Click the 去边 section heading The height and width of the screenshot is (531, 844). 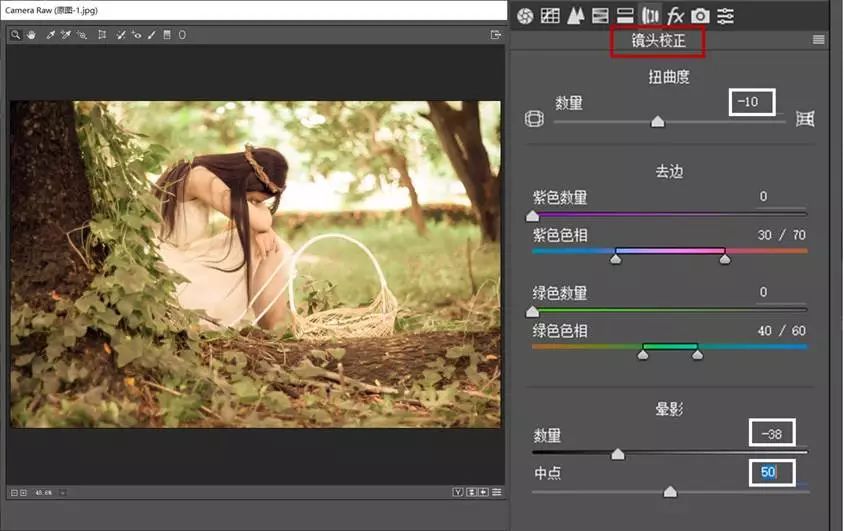(x=669, y=172)
